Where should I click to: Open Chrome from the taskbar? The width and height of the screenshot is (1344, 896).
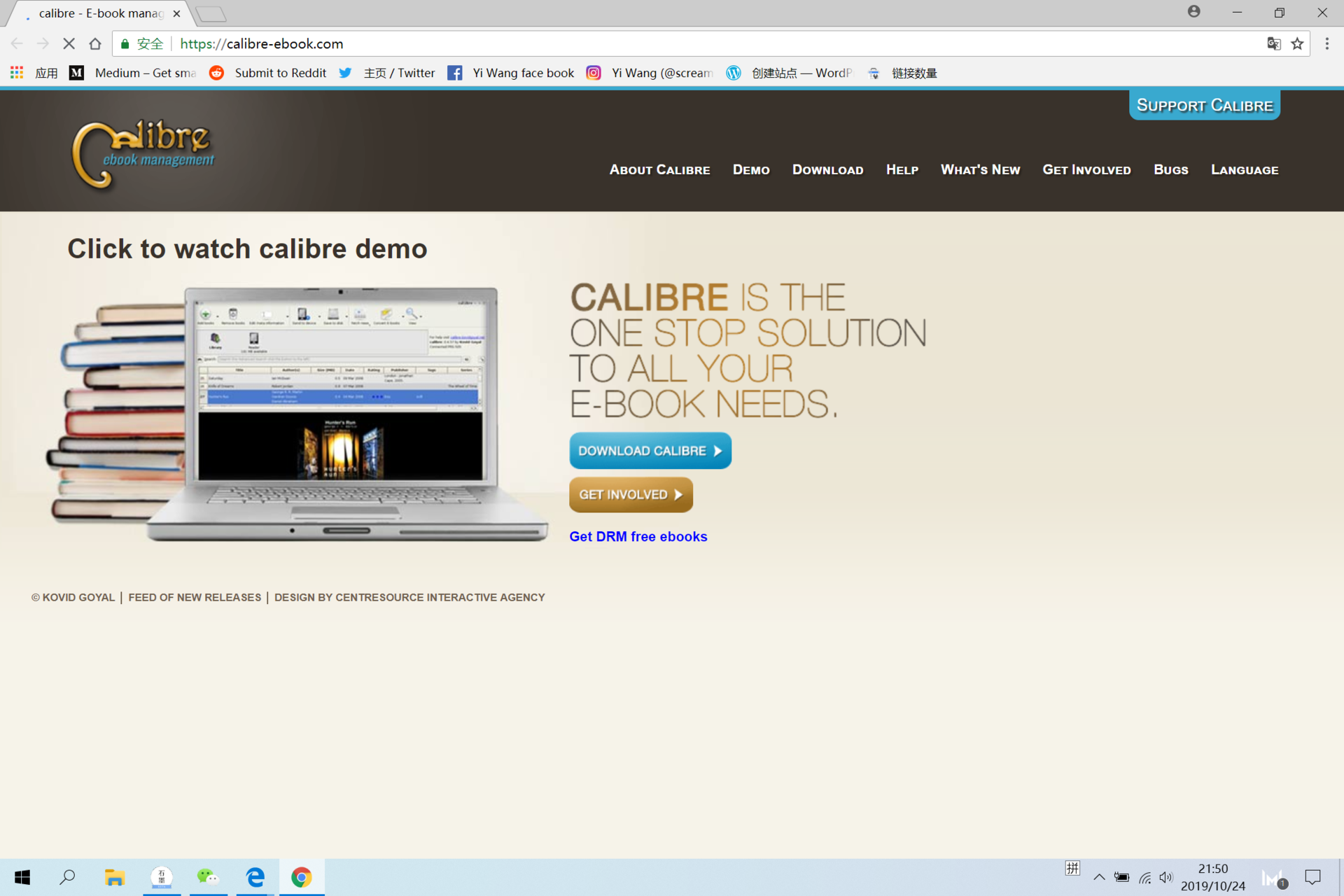[302, 877]
